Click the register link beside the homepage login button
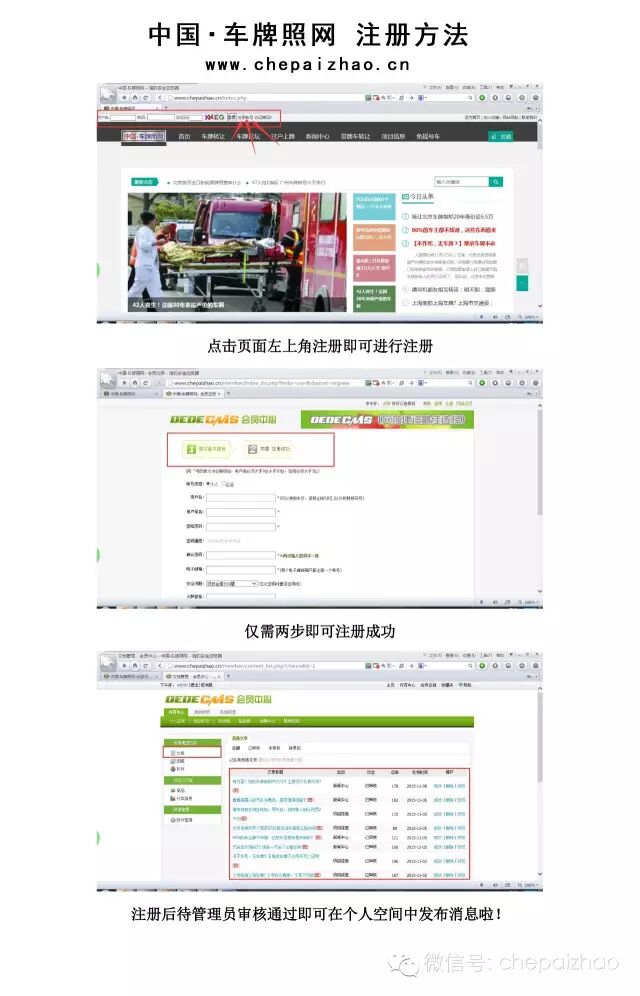Screen dimensions: 640x996 click(245, 118)
